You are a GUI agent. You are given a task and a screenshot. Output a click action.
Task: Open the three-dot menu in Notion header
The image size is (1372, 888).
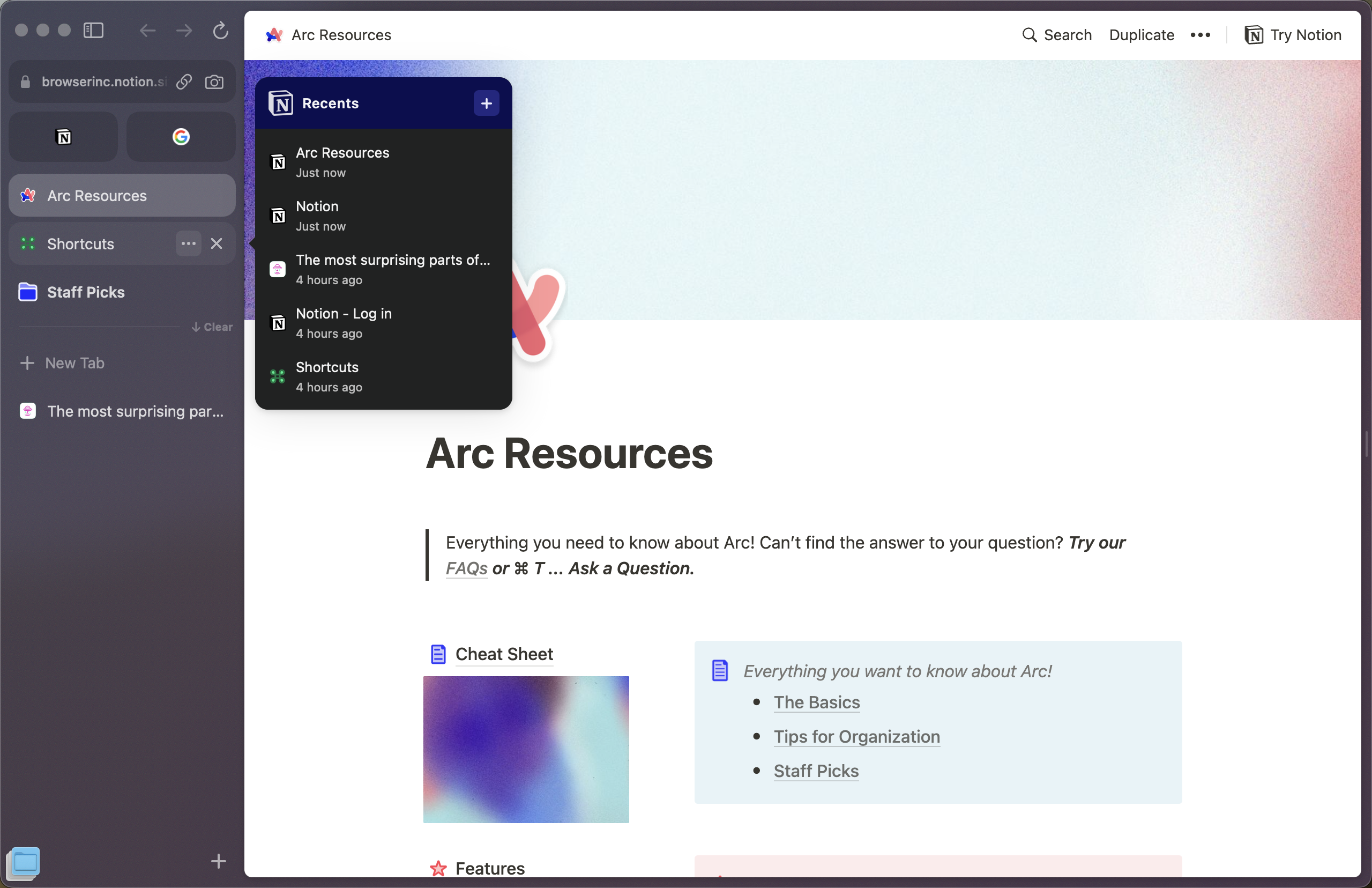tap(1200, 35)
